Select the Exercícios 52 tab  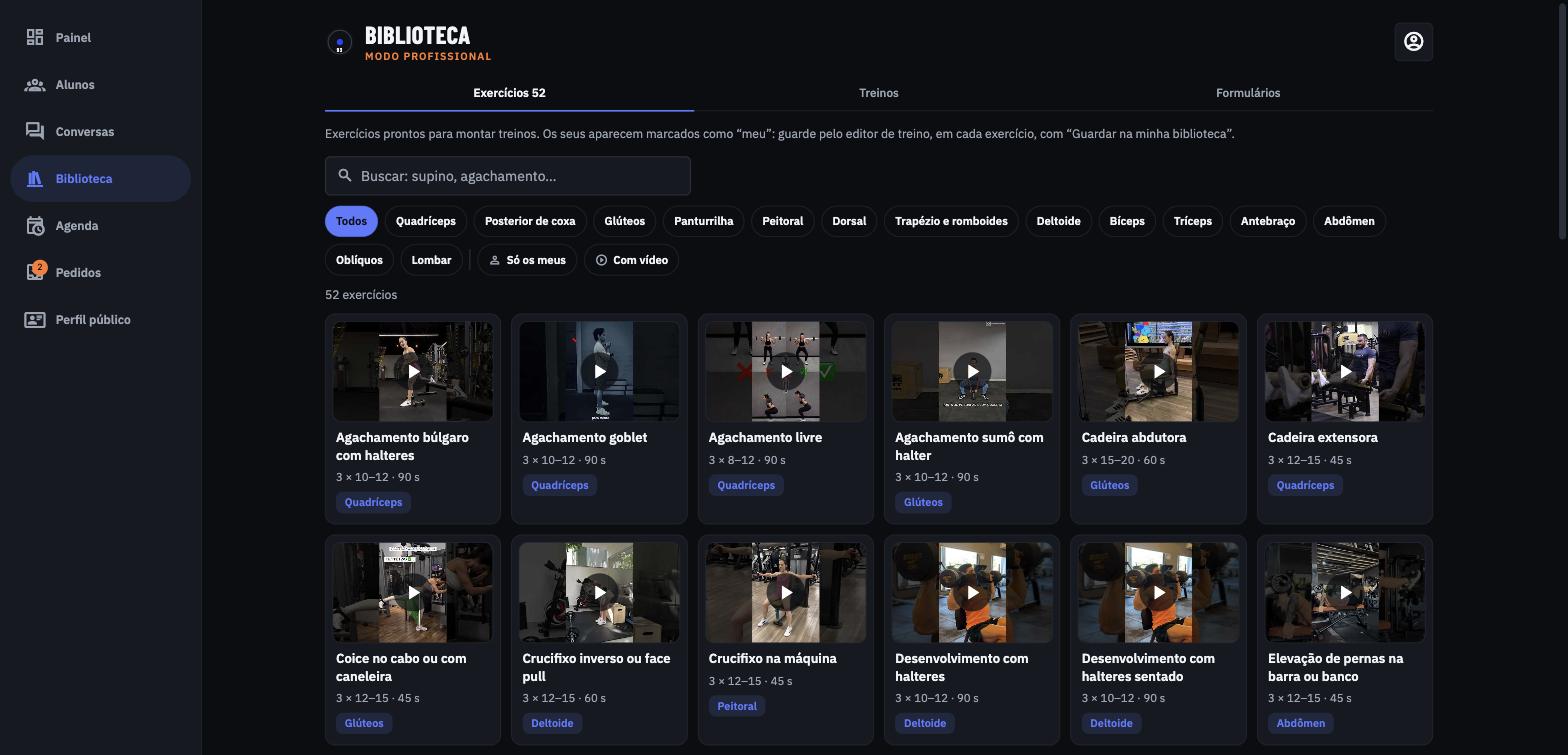(509, 93)
